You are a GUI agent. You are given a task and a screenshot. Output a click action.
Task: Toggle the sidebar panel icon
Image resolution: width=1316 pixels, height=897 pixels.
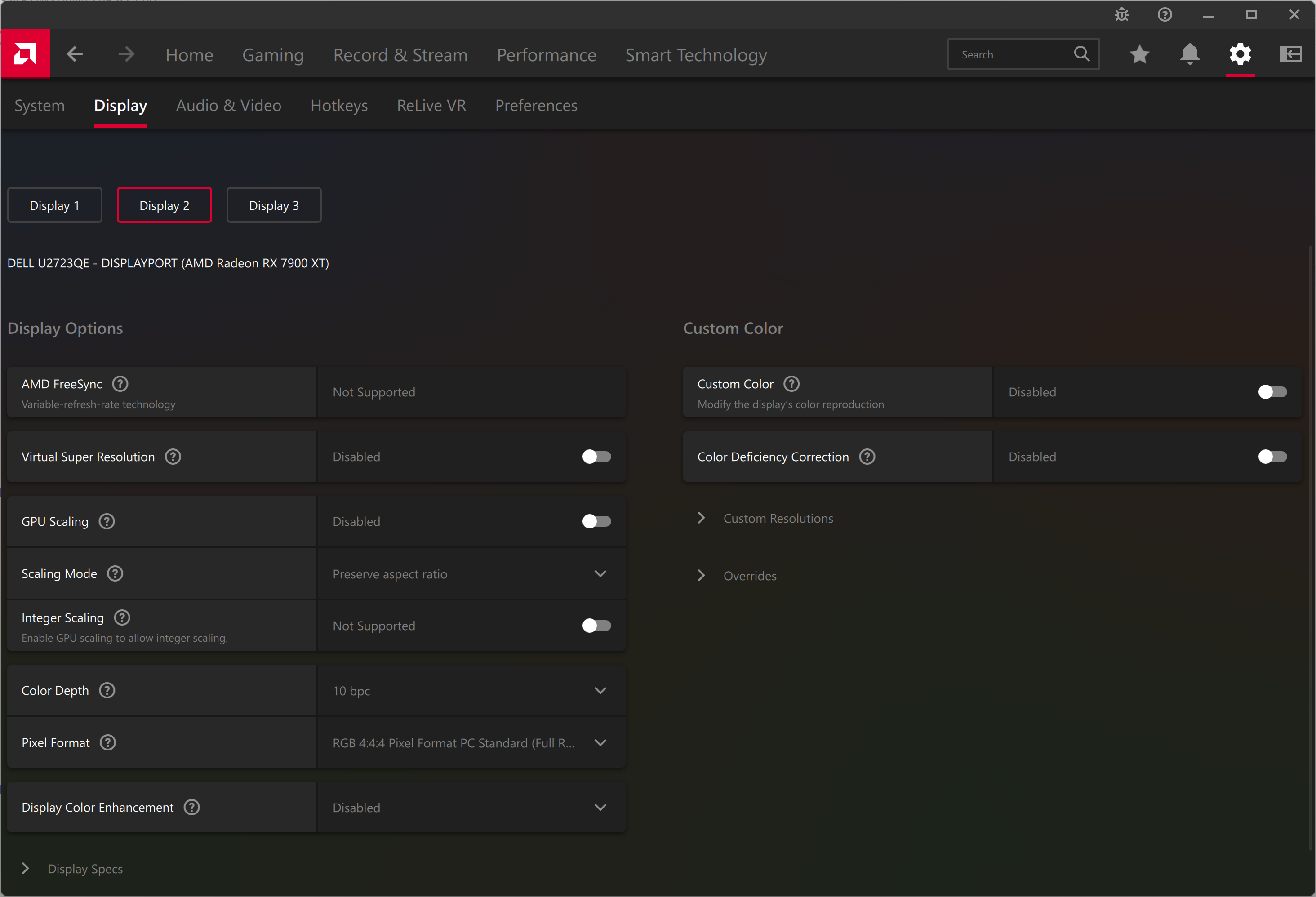1290,54
